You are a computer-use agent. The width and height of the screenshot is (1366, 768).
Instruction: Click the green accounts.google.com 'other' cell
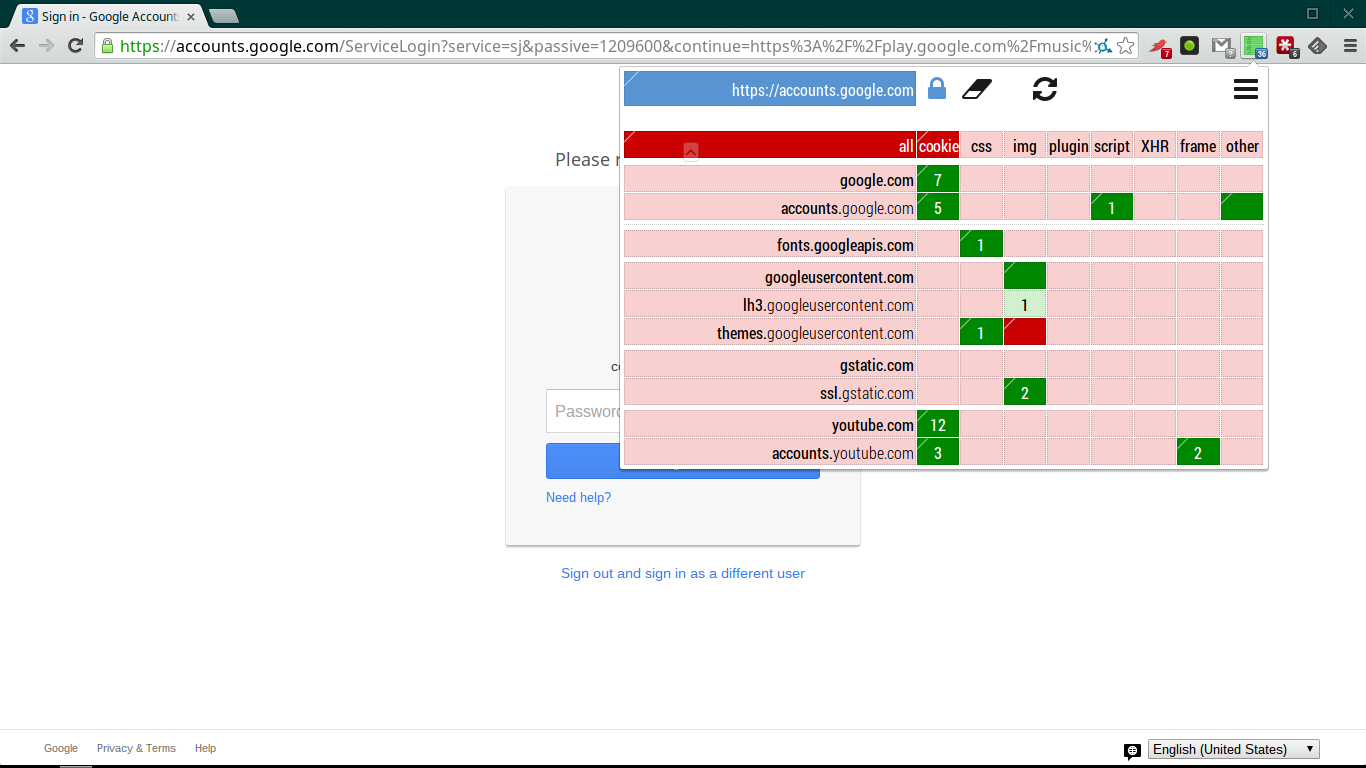pyautogui.click(x=1242, y=207)
